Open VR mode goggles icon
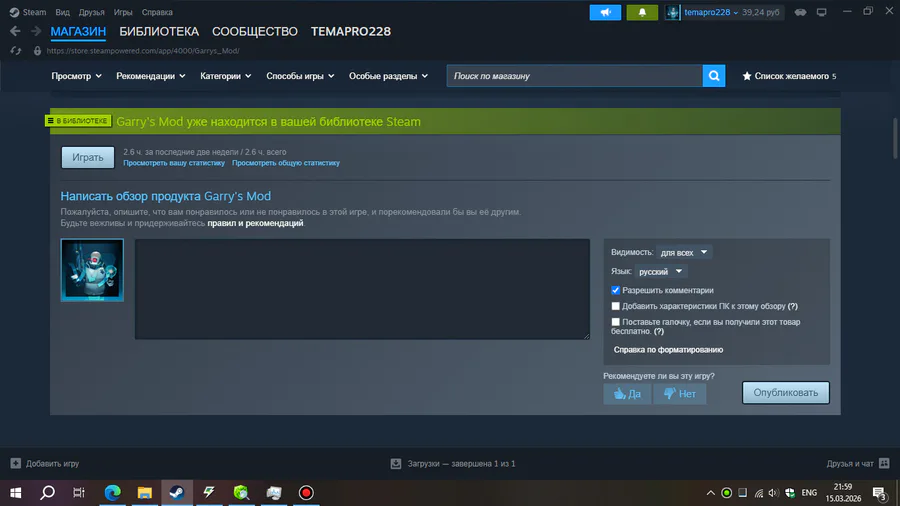 pos(800,12)
